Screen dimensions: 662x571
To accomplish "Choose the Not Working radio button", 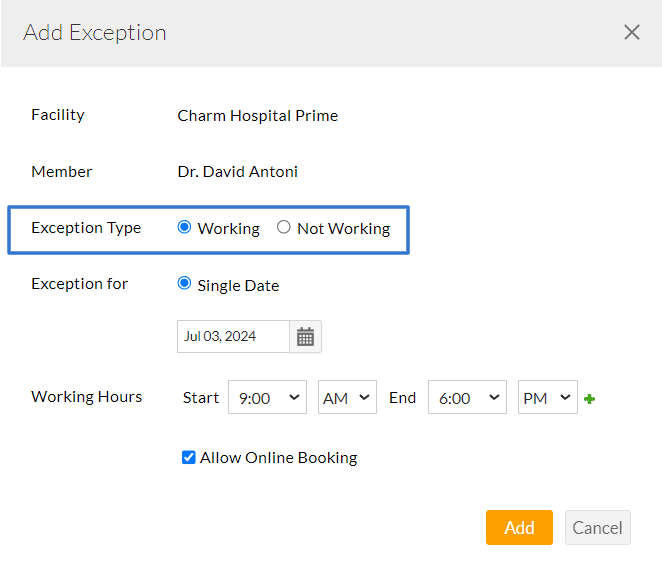I will (284, 227).
